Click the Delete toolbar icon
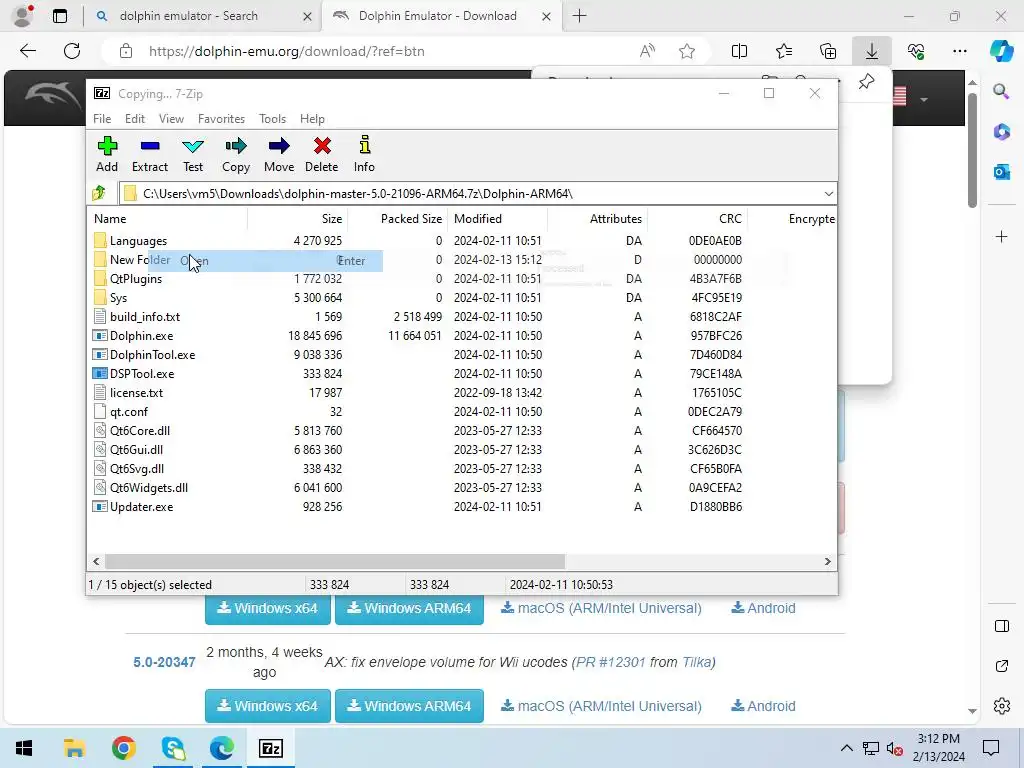 click(322, 154)
